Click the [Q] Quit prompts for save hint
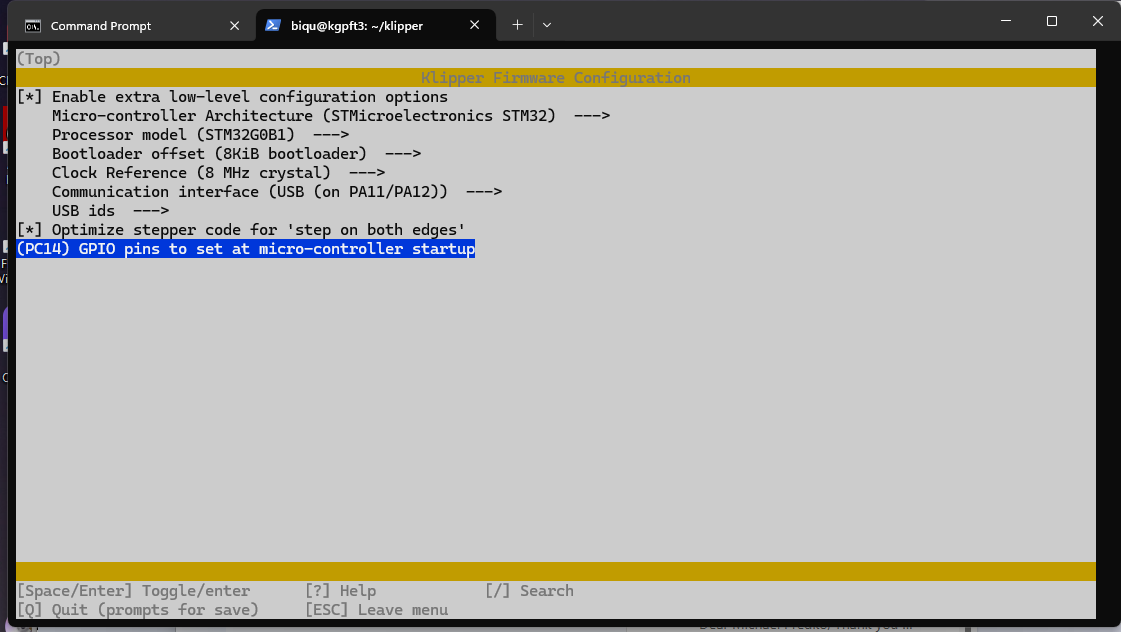The image size is (1121, 632). pyautogui.click(x=138, y=610)
